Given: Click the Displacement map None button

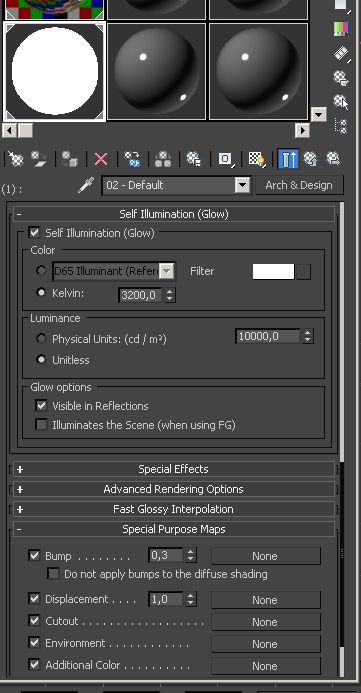Looking at the screenshot, I should coord(266,600).
